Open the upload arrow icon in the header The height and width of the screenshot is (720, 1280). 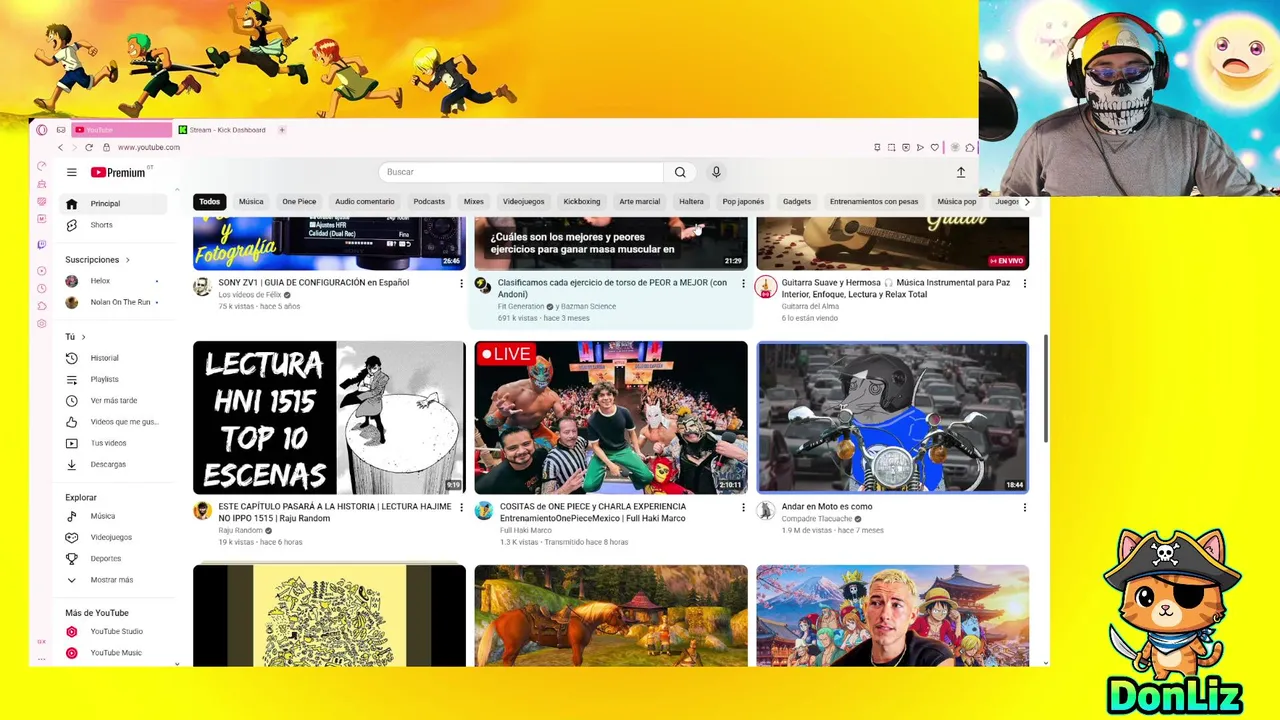tap(961, 172)
